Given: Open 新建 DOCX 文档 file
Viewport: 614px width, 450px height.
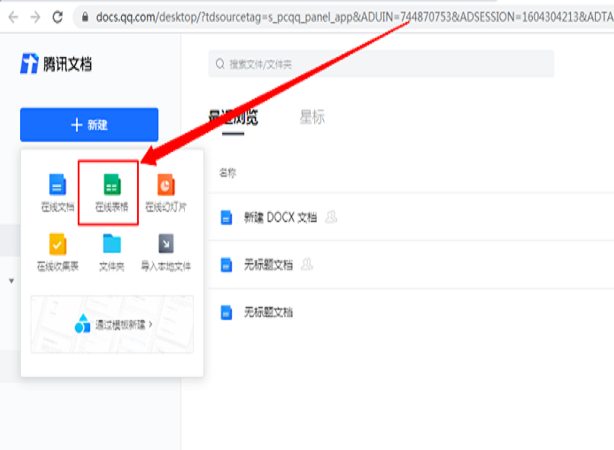Looking at the screenshot, I should pyautogui.click(x=280, y=217).
